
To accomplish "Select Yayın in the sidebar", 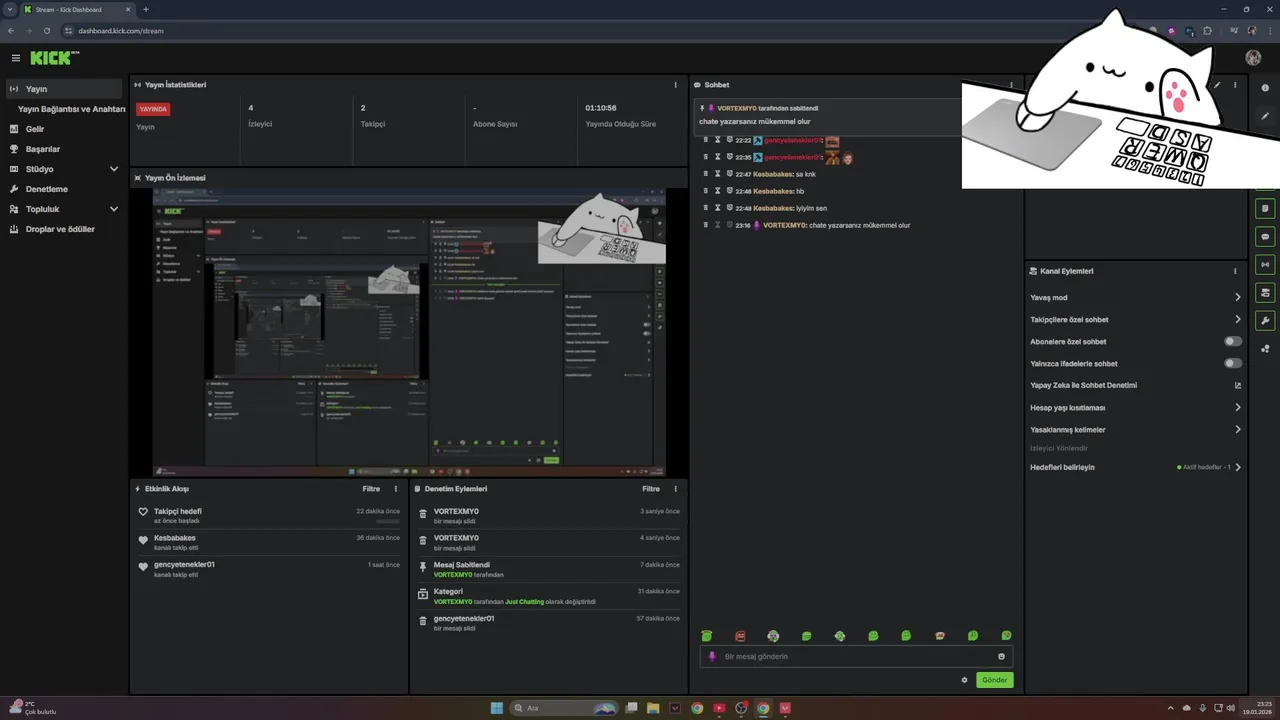I will click(x=65, y=89).
